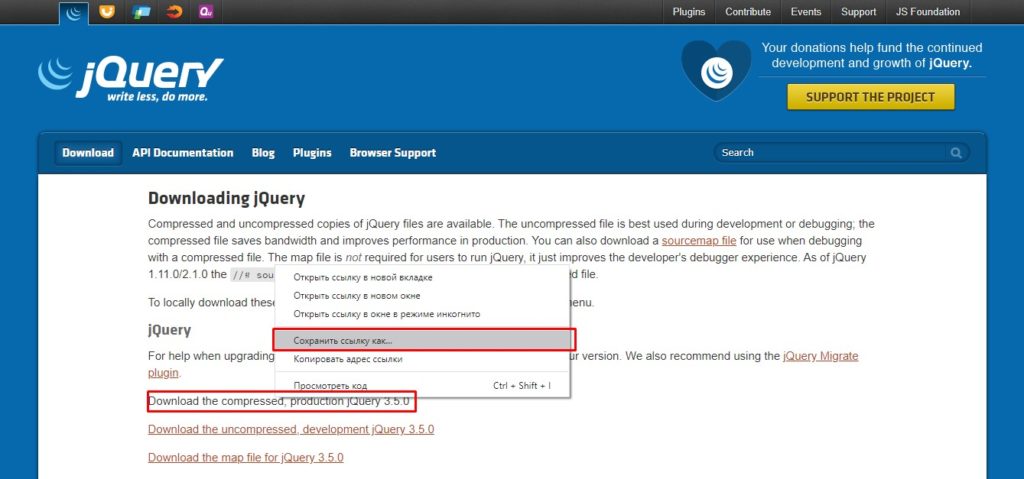Click the donation heart icon

tap(716, 71)
